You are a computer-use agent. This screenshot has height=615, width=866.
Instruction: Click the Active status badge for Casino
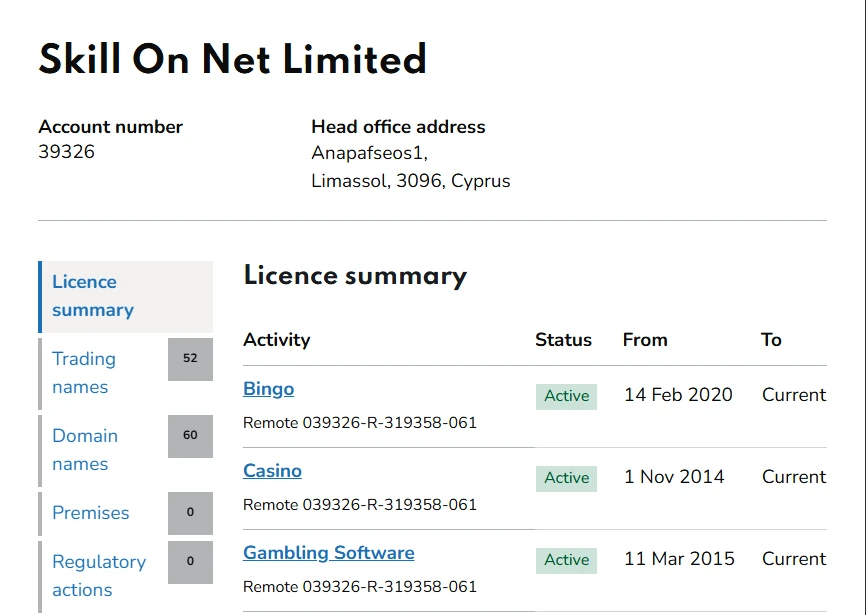(x=566, y=478)
